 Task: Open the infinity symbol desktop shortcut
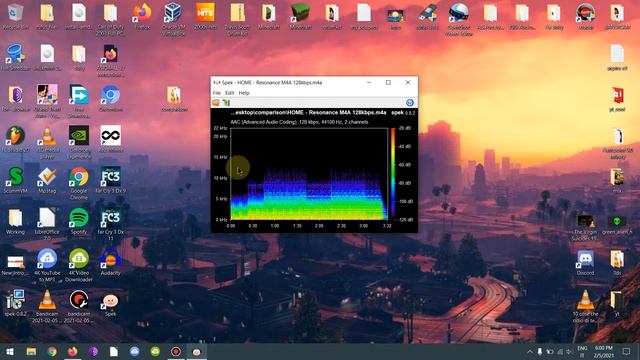(111, 139)
